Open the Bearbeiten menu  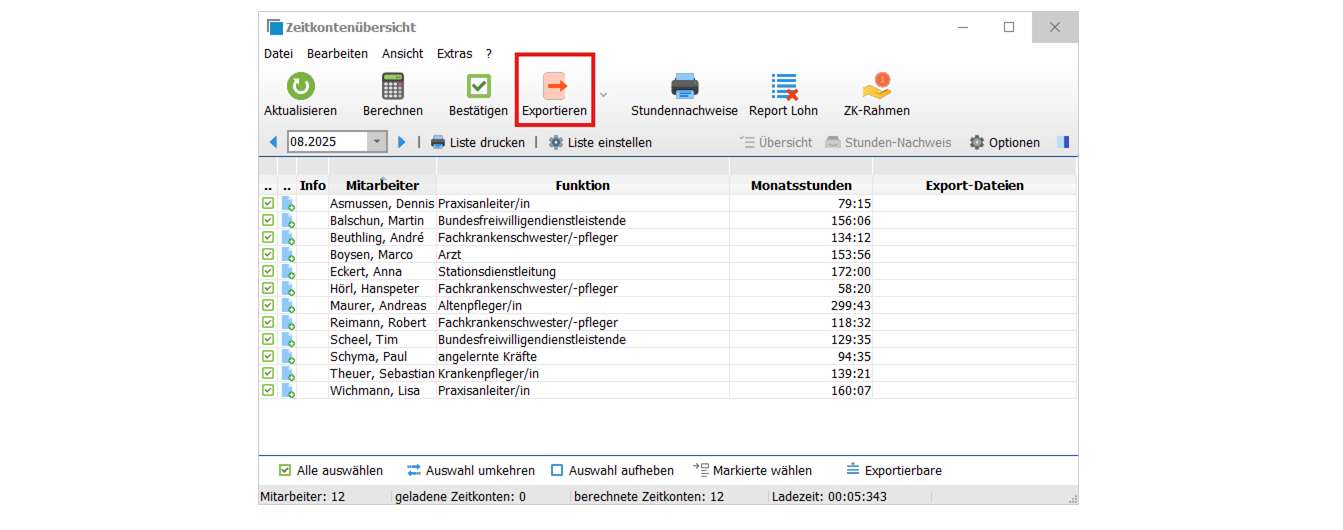[x=337, y=54]
